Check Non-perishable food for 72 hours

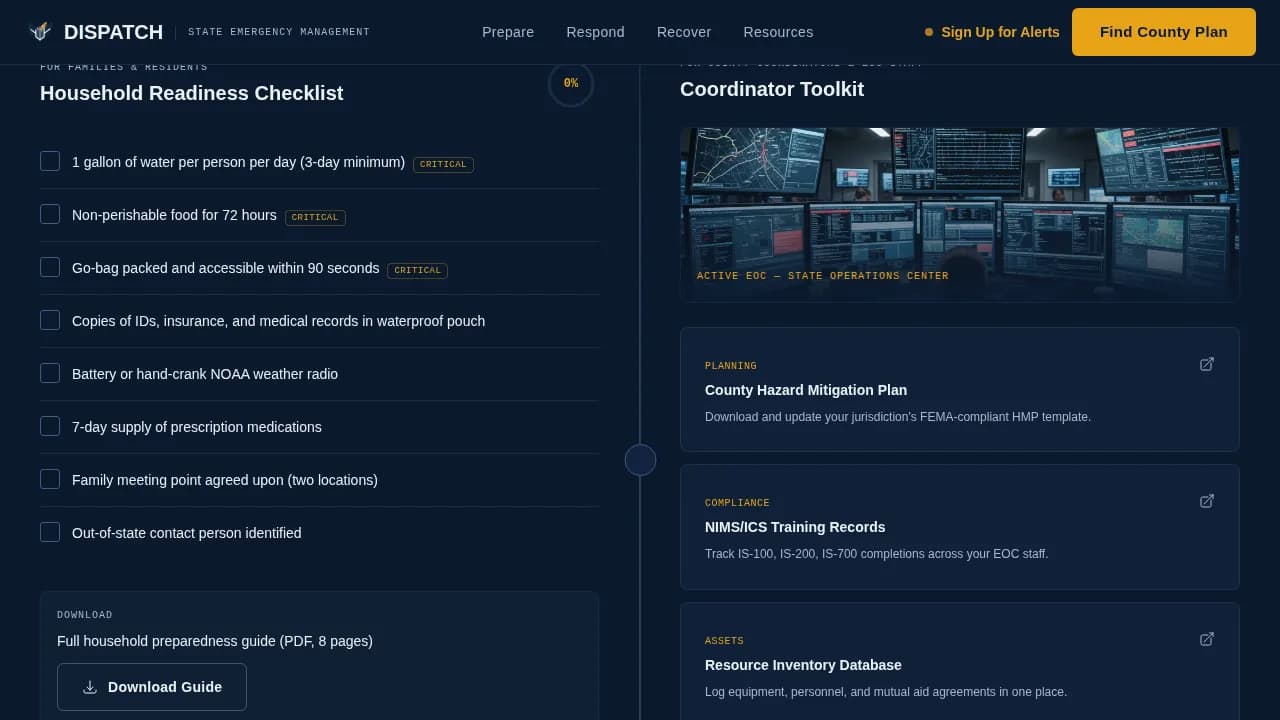pyautogui.click(x=50, y=213)
